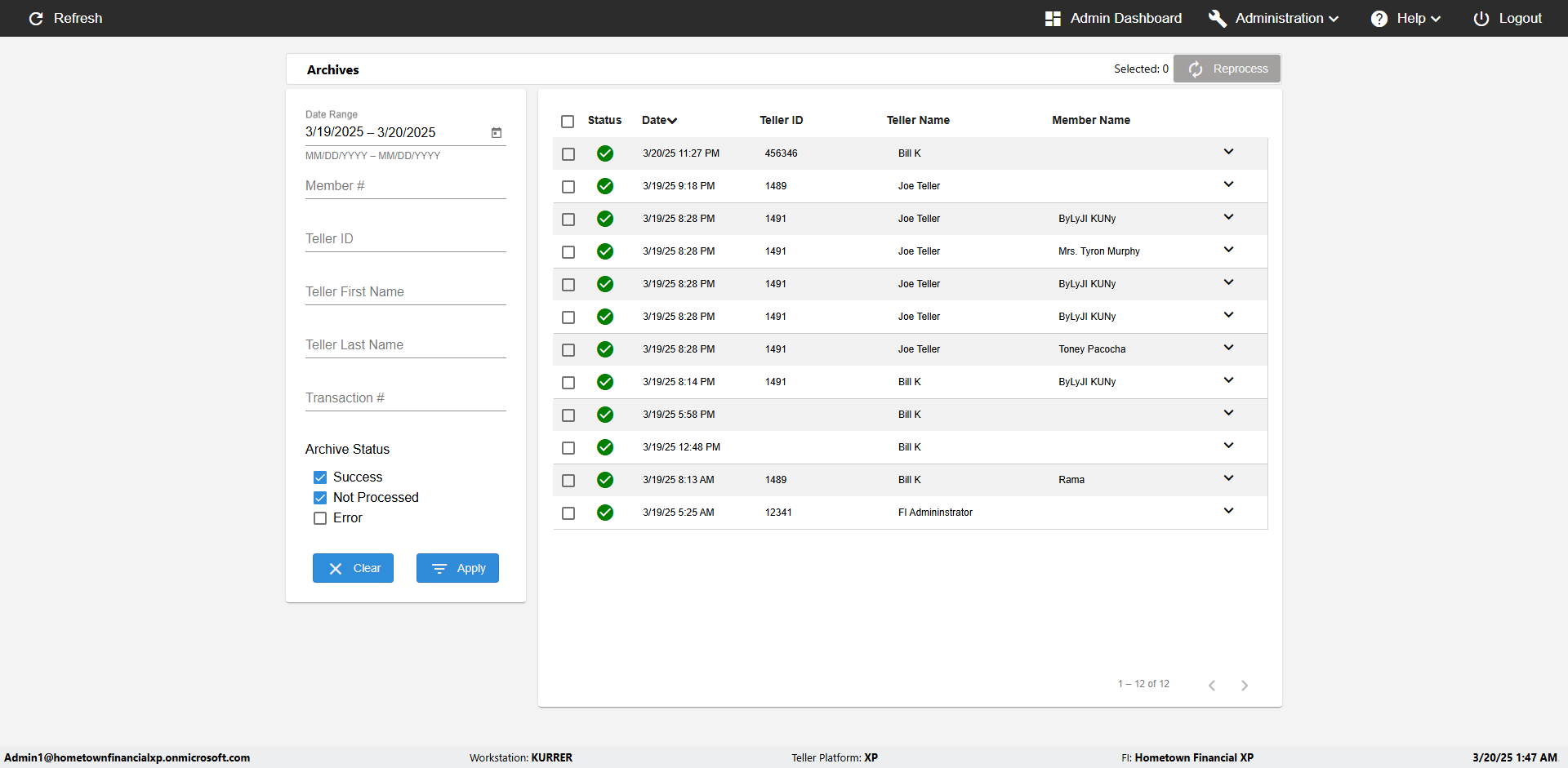Click the Clear filters button
The image size is (1568, 768).
(x=353, y=568)
